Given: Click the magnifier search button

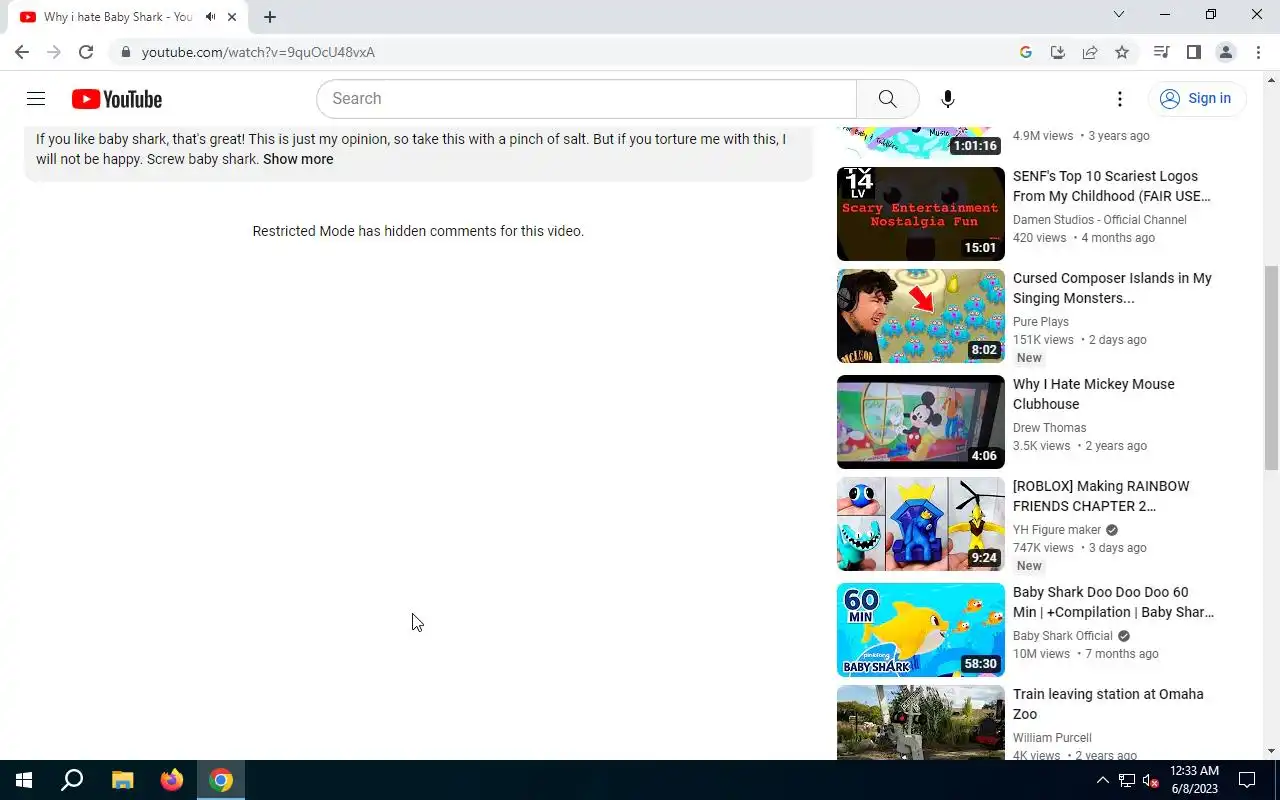Looking at the screenshot, I should click(887, 98).
